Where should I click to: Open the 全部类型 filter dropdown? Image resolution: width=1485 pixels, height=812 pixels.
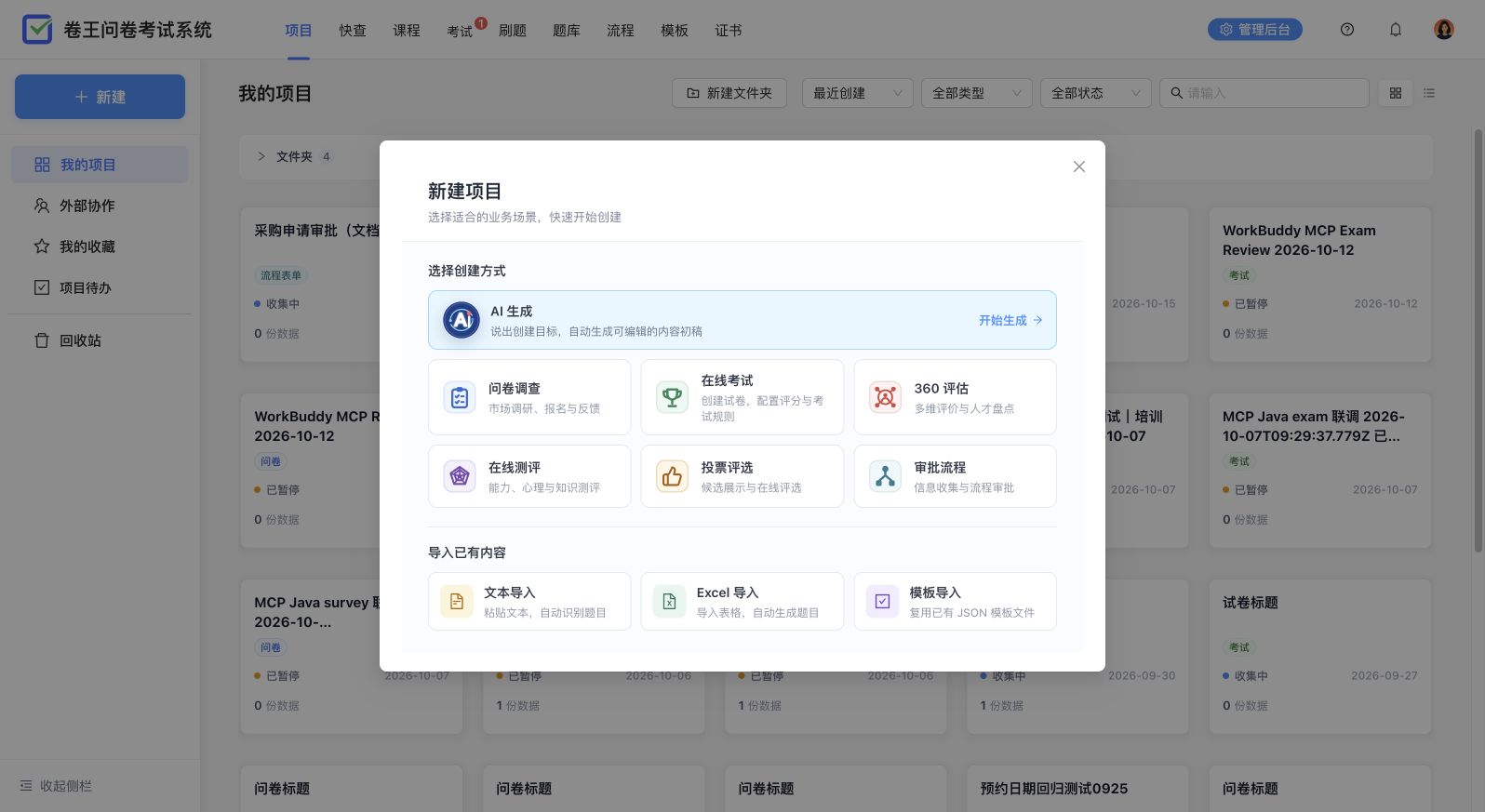(976, 93)
